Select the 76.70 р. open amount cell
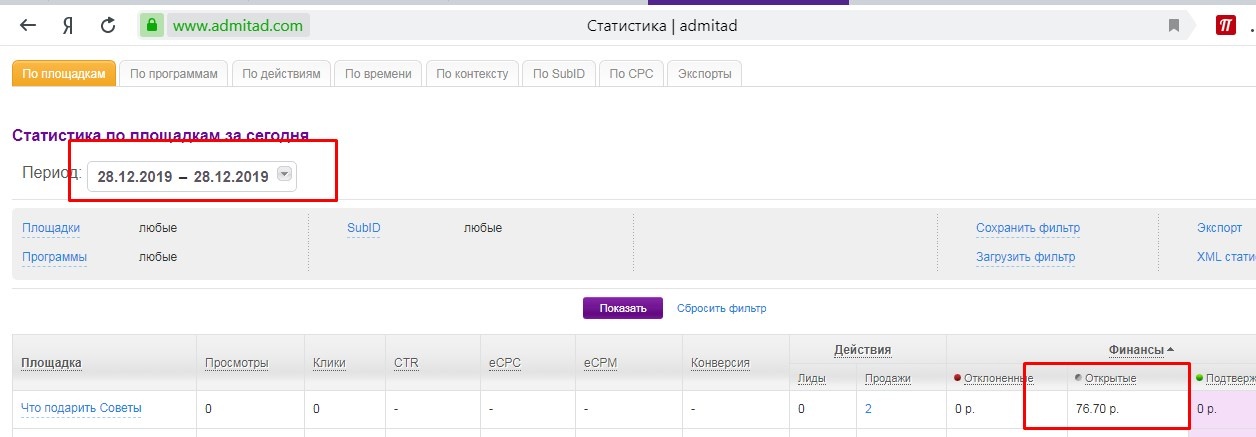The image size is (1256, 437). (1097, 408)
